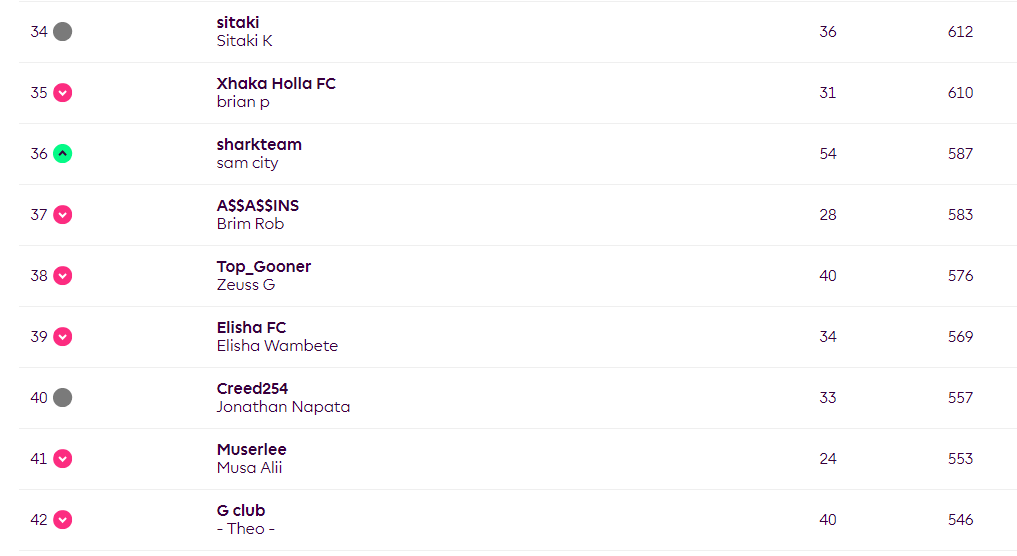
Task: Click the total points 612 for sitaki
Action: pos(960,31)
